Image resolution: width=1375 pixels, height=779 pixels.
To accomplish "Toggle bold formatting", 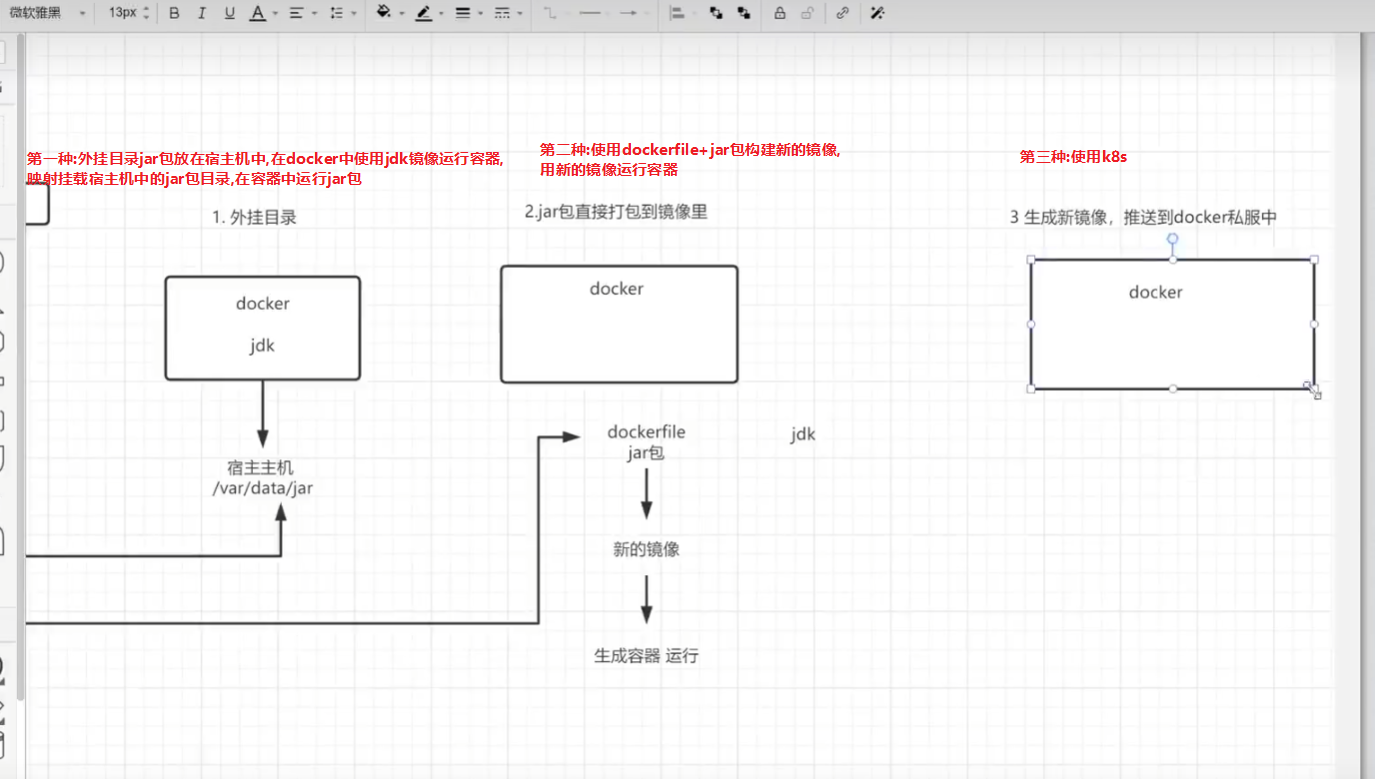I will (x=174, y=13).
